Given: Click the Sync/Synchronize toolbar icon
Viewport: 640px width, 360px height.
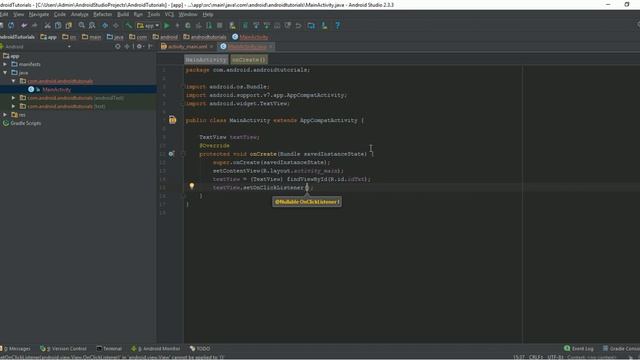Looking at the screenshot, I should (11, 25).
